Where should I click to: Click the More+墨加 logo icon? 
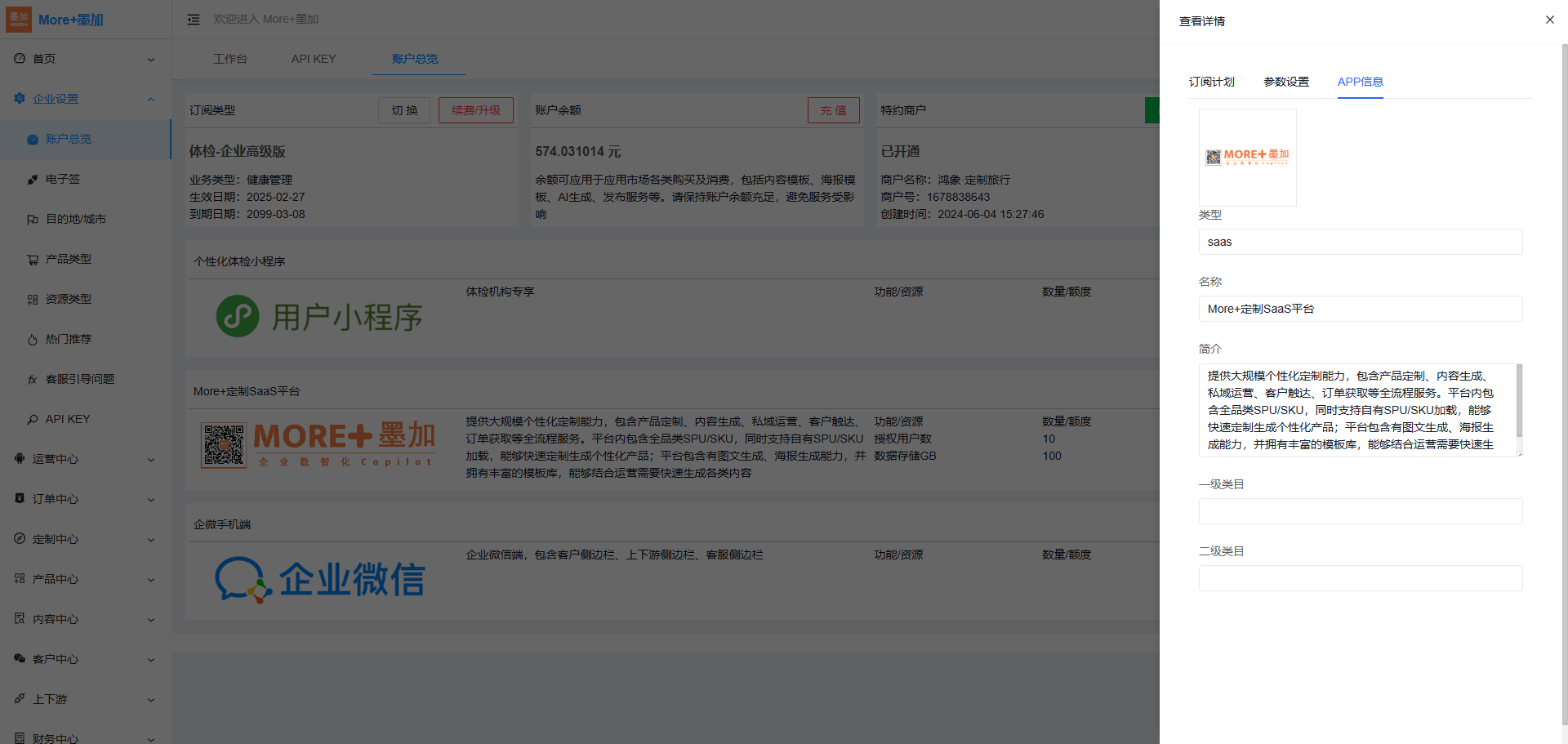19,20
